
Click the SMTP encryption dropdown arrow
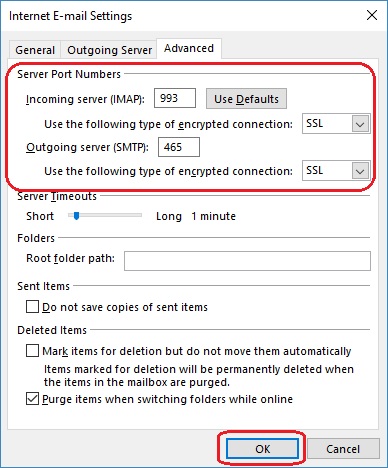pos(360,171)
